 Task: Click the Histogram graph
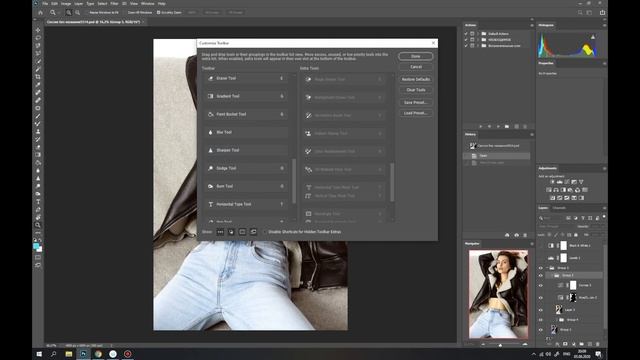click(x=568, y=45)
